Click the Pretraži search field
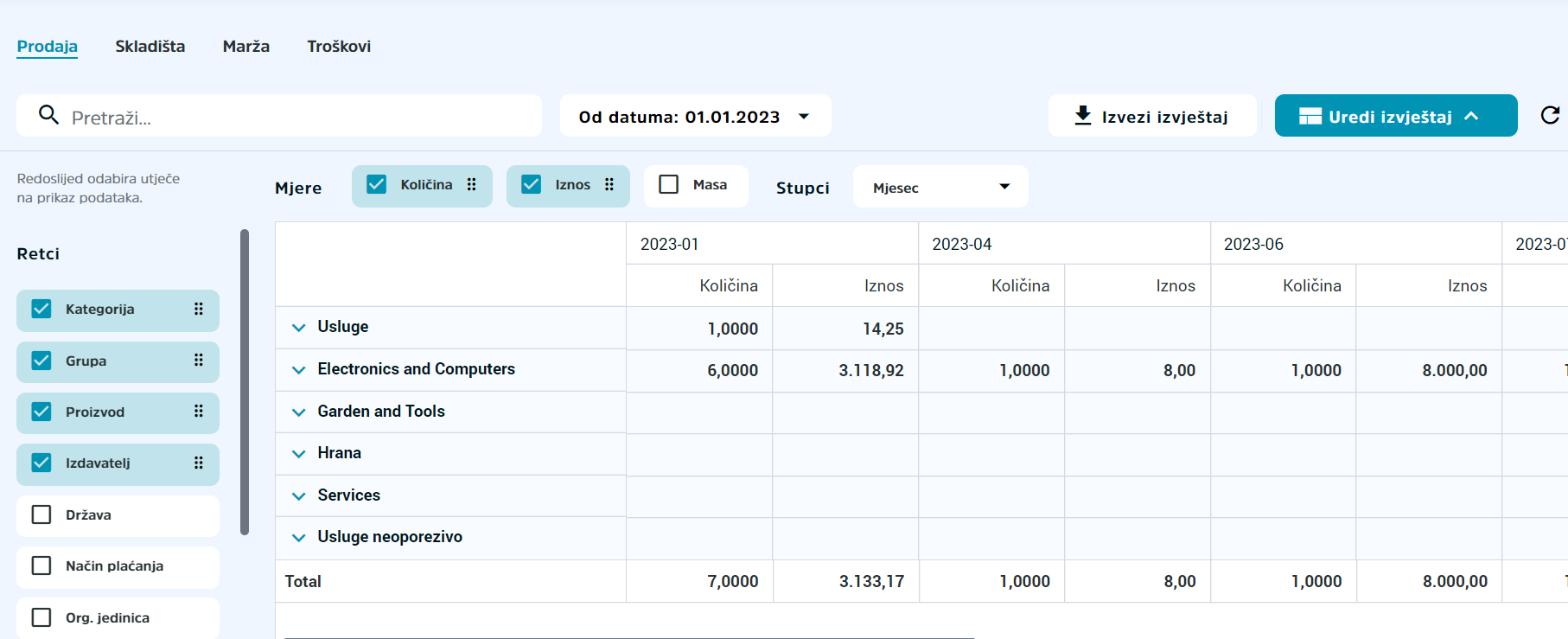Screen dimensions: 1568x639 click(279, 116)
